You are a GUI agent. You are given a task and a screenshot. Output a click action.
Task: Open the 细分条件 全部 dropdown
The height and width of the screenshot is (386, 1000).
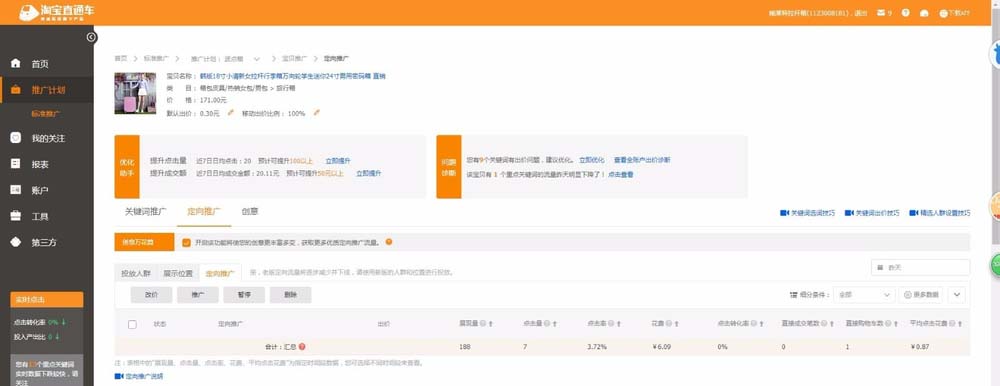click(864, 295)
